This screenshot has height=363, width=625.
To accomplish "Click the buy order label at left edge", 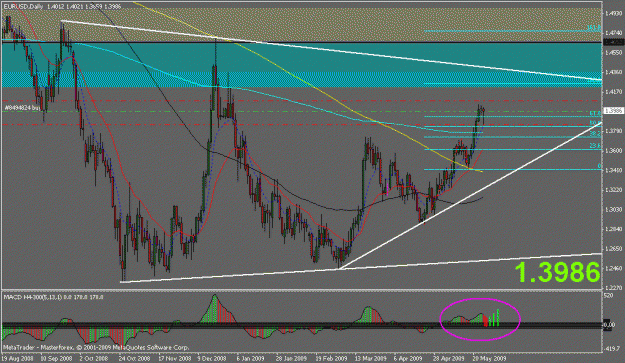I will (22, 108).
